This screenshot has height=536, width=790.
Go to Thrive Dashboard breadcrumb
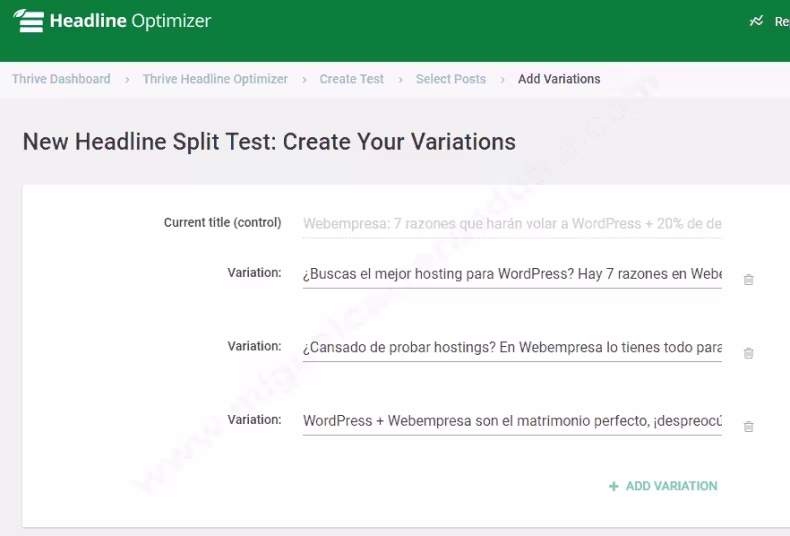pos(61,79)
